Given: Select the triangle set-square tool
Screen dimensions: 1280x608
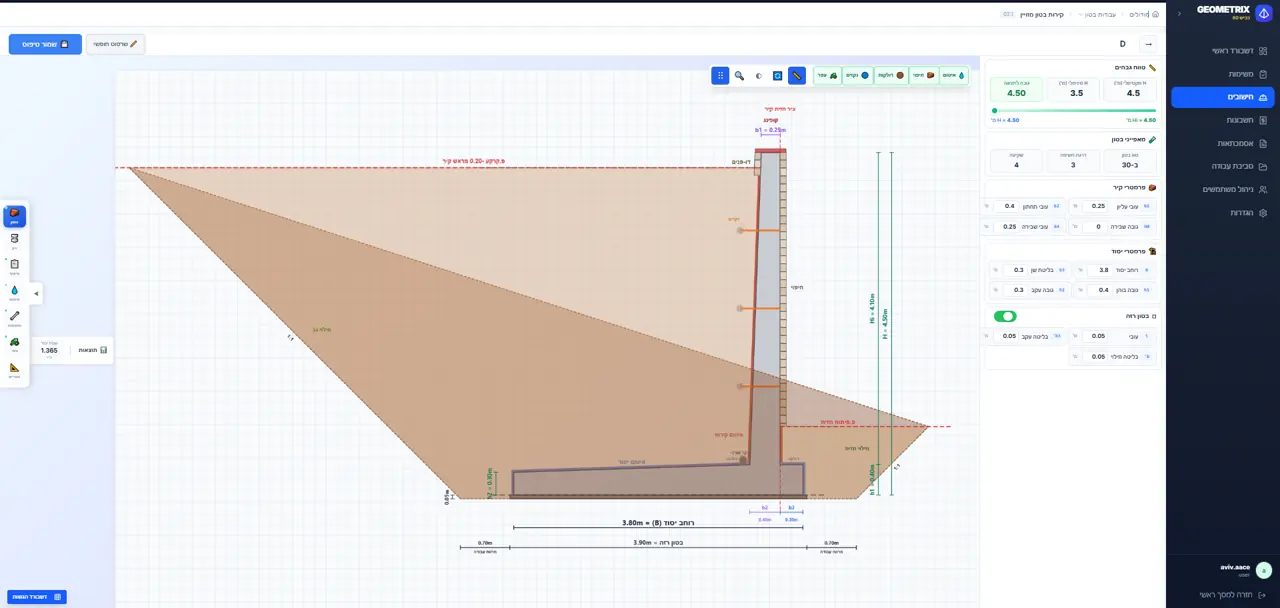Looking at the screenshot, I should [x=15, y=369].
